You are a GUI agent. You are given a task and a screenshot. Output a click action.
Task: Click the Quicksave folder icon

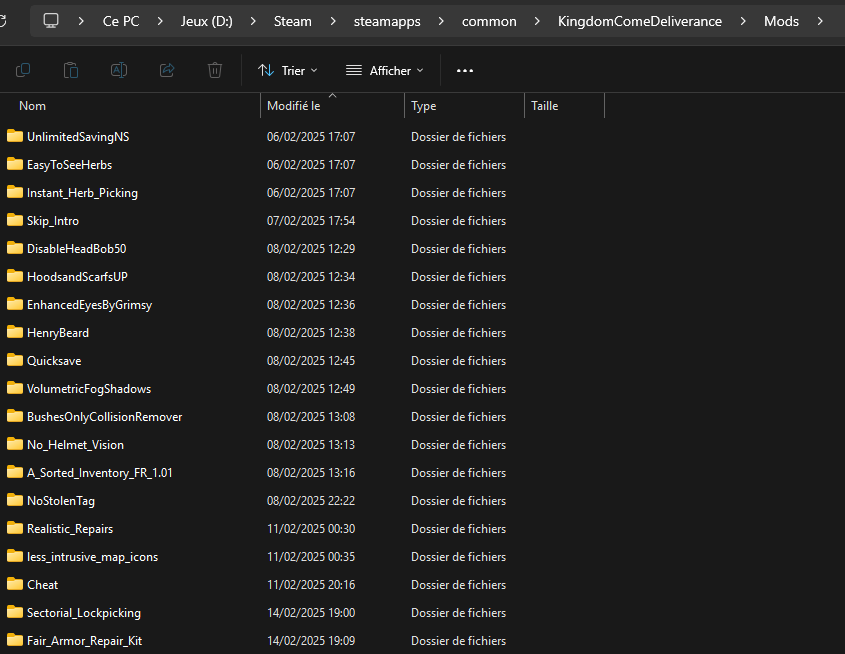(x=15, y=360)
